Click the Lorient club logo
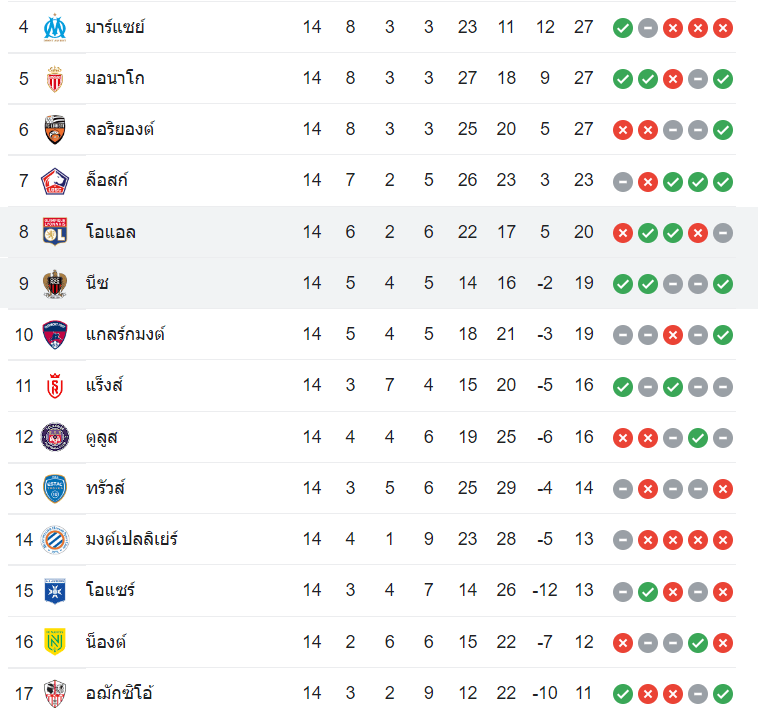This screenshot has height=708, width=758. (x=55, y=129)
